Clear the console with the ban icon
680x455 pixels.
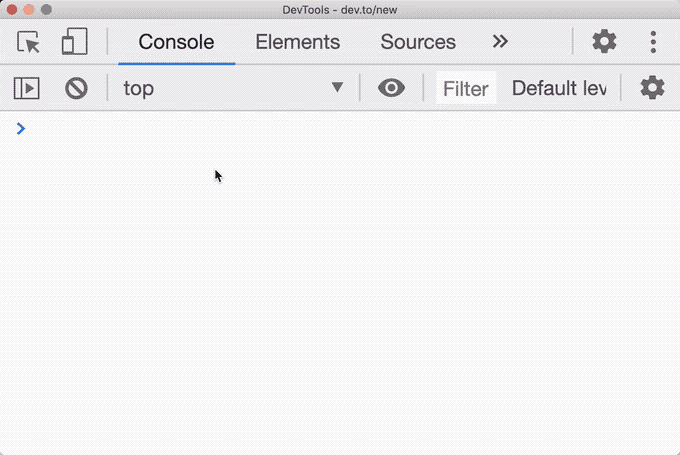pyautogui.click(x=76, y=88)
